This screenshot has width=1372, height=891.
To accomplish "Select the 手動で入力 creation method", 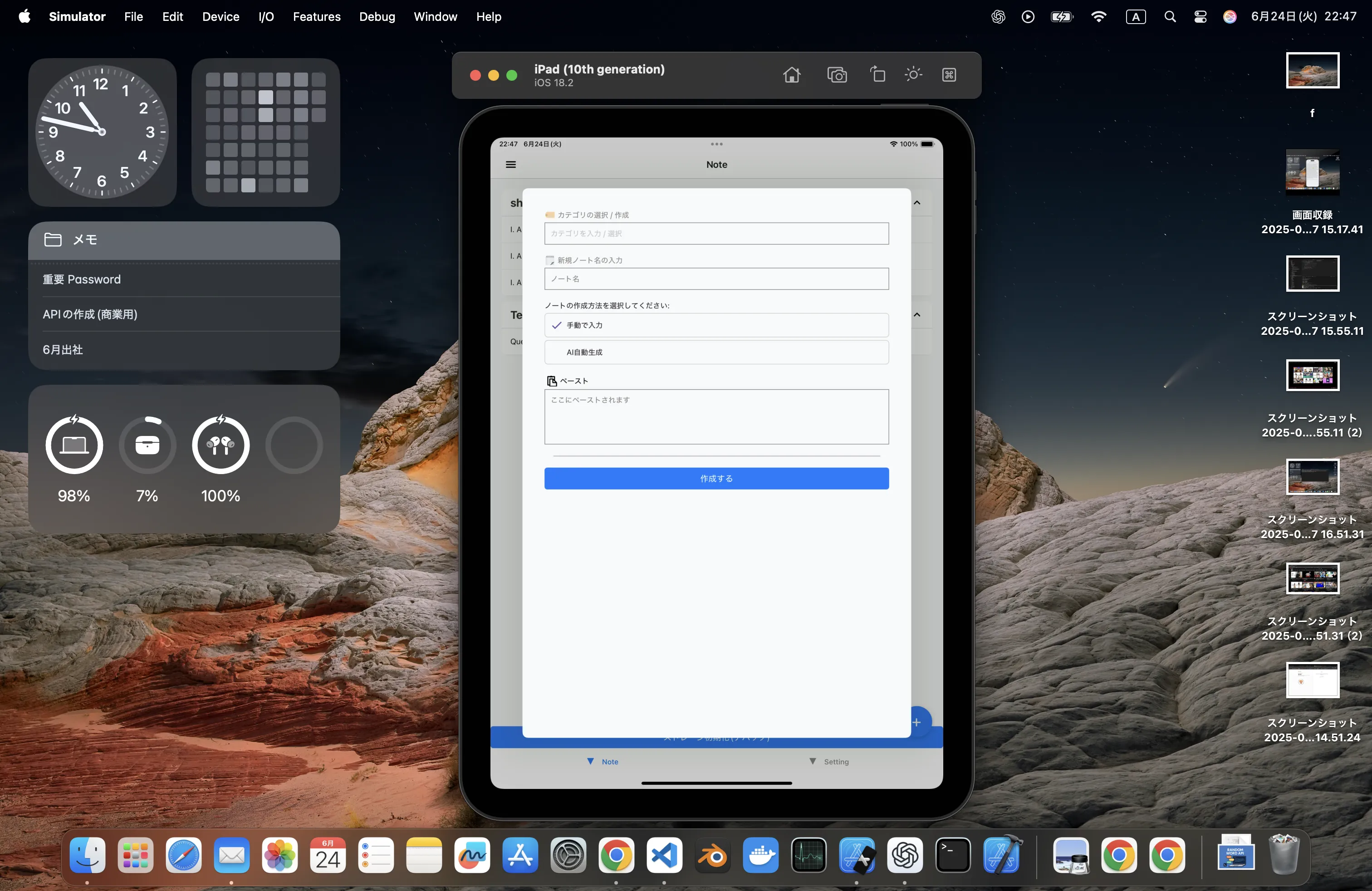I will tap(716, 325).
